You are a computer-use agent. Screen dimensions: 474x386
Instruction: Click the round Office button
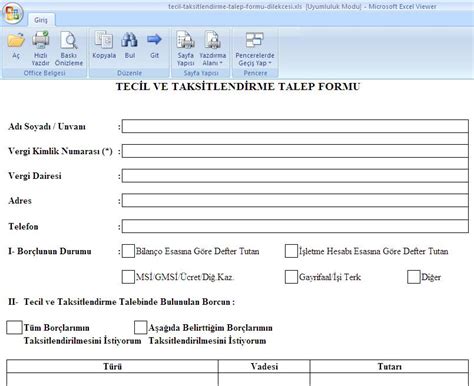pos(13,14)
